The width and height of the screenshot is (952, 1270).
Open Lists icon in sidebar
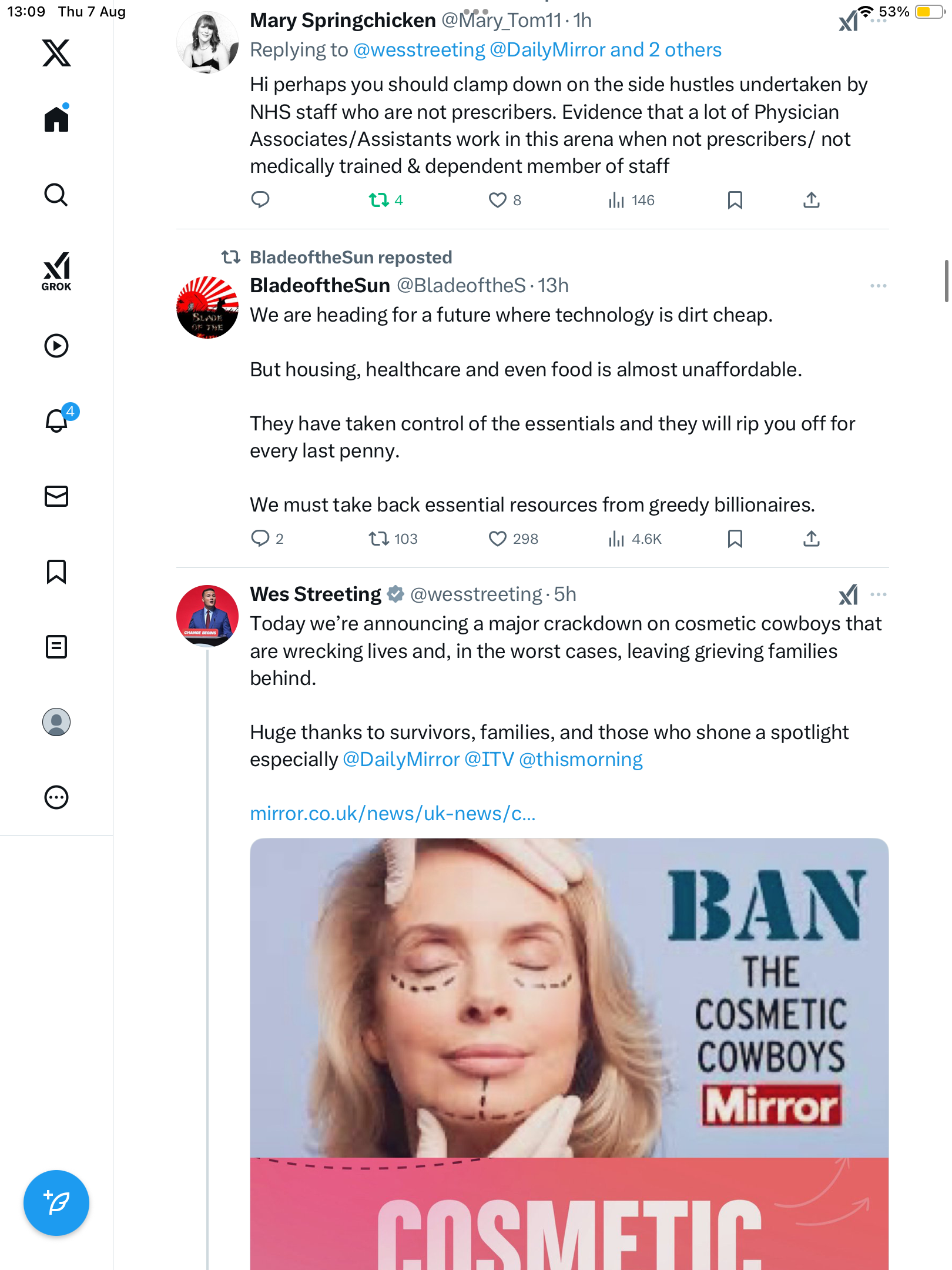pyautogui.click(x=56, y=647)
